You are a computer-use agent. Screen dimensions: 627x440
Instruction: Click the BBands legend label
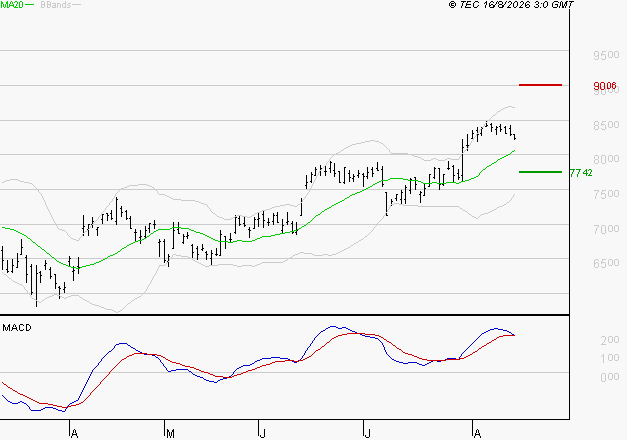56,5
